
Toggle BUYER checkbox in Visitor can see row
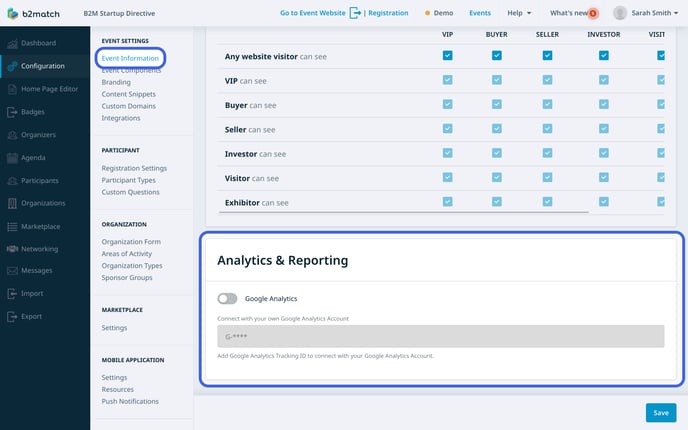497,177
